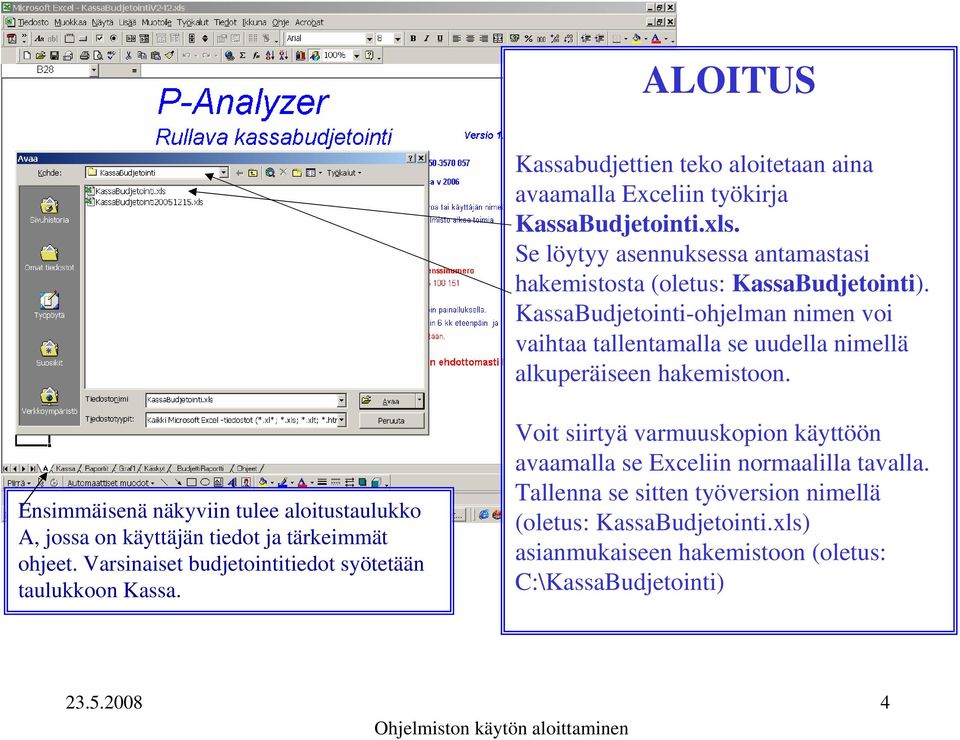Open Automaattiset muodot autoshapes button
960x740 pixels.
coord(110,483)
